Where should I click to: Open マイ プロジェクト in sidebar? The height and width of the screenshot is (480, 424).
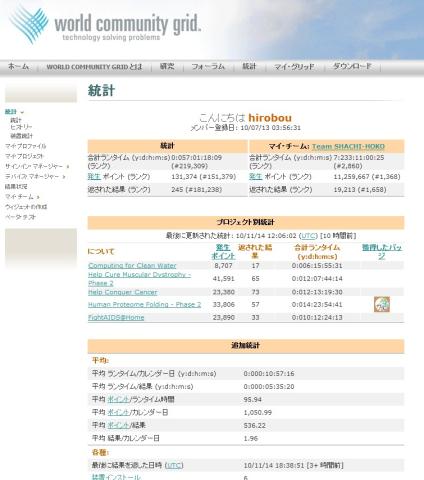point(24,156)
